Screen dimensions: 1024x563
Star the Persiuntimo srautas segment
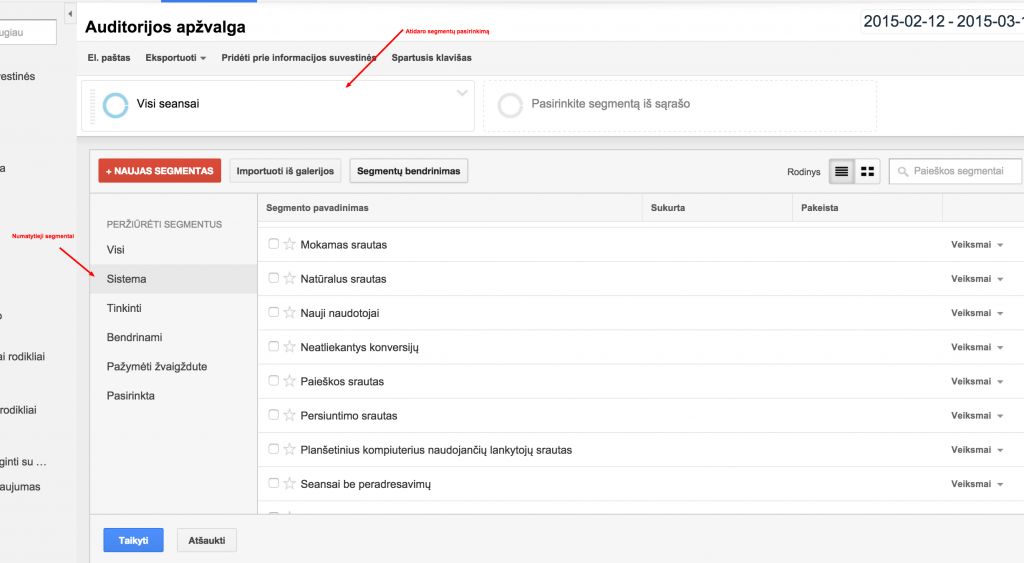(289, 415)
